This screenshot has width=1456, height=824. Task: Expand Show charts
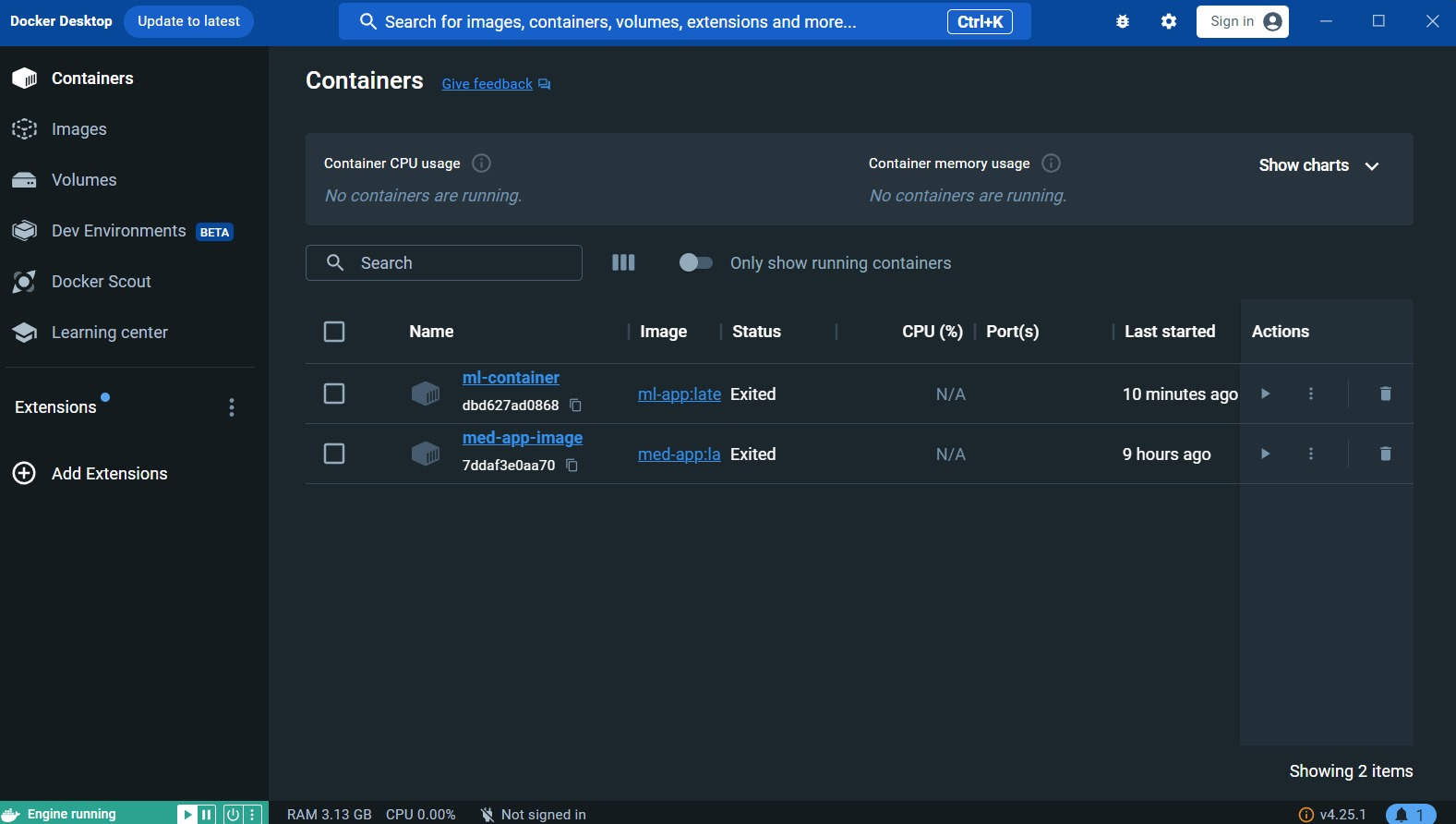(1318, 165)
